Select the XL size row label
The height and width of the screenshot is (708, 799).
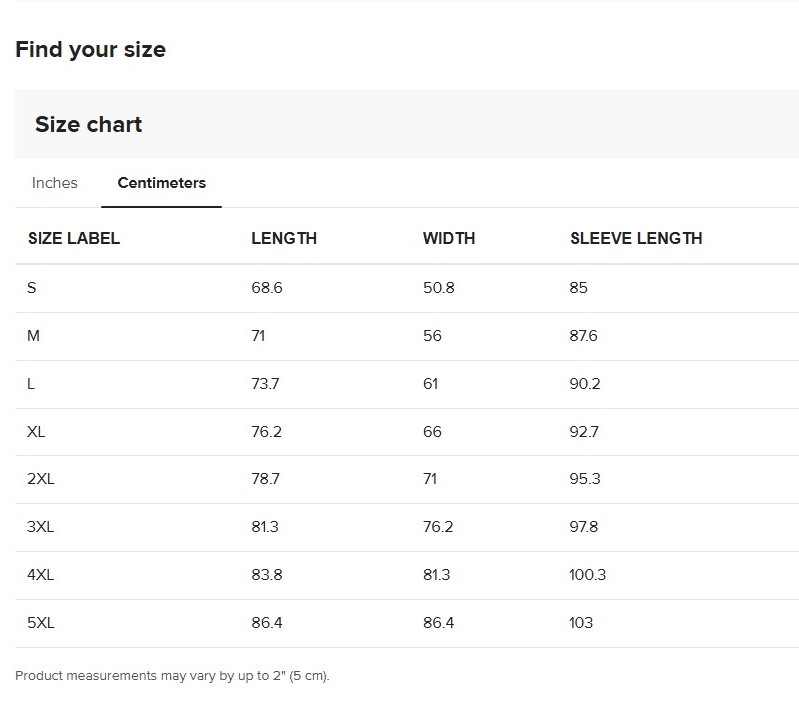[36, 432]
